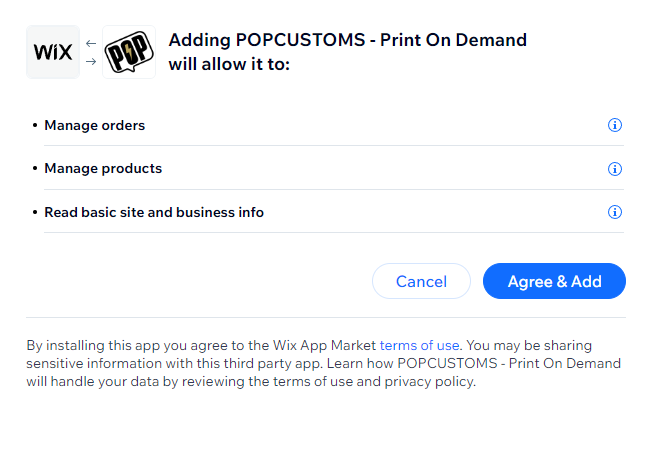Open the info icon for Manage products
This screenshot has width=664, height=449.
pos(615,169)
